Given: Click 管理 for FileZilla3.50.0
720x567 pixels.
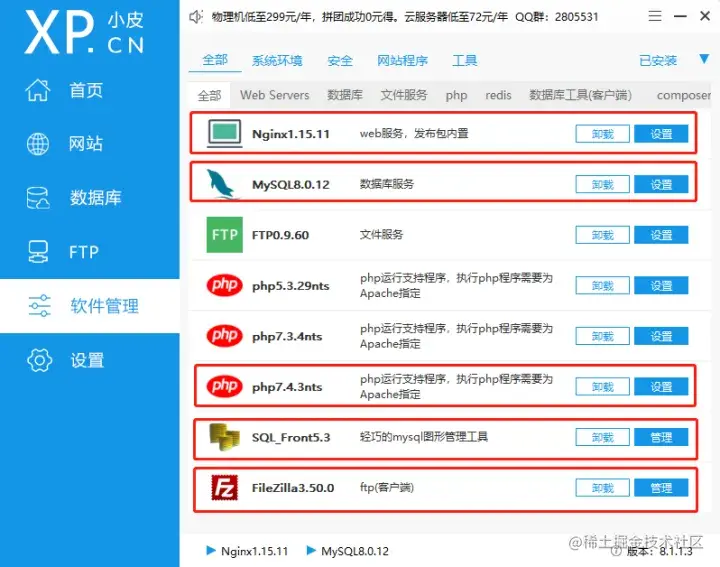Looking at the screenshot, I should pos(661,488).
